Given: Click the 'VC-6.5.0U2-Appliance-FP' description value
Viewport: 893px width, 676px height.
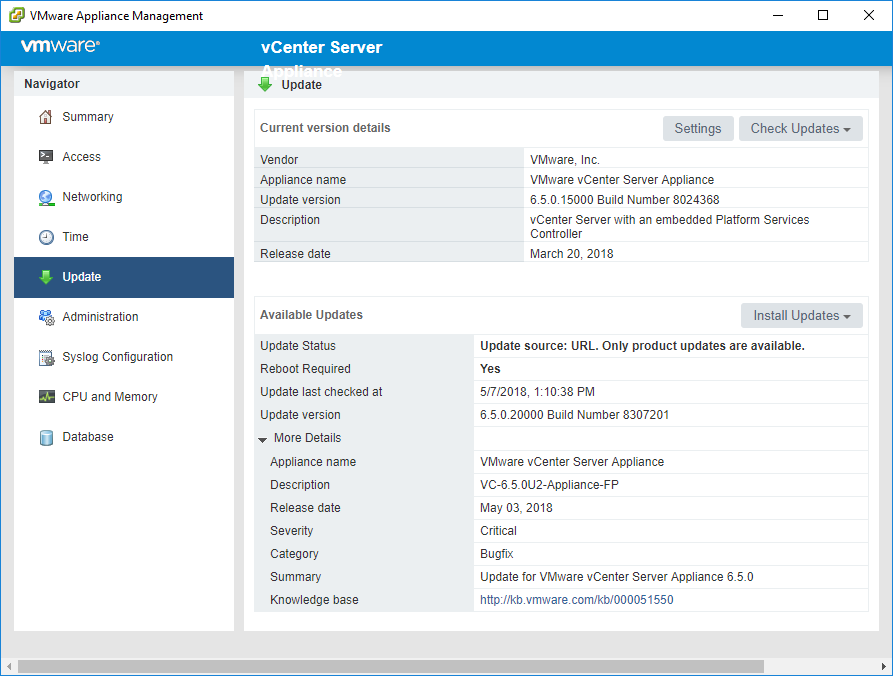Looking at the screenshot, I should [x=549, y=485].
